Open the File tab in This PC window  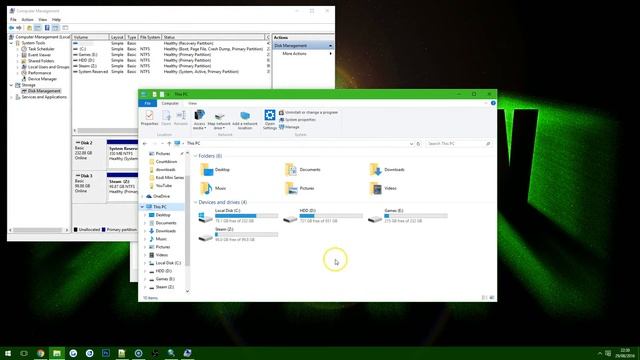tap(147, 103)
